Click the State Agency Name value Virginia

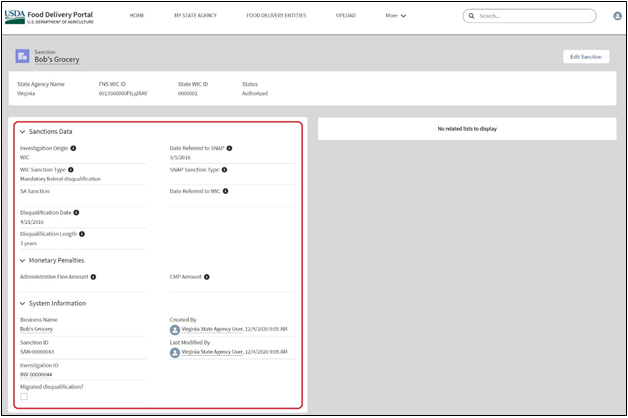point(26,93)
